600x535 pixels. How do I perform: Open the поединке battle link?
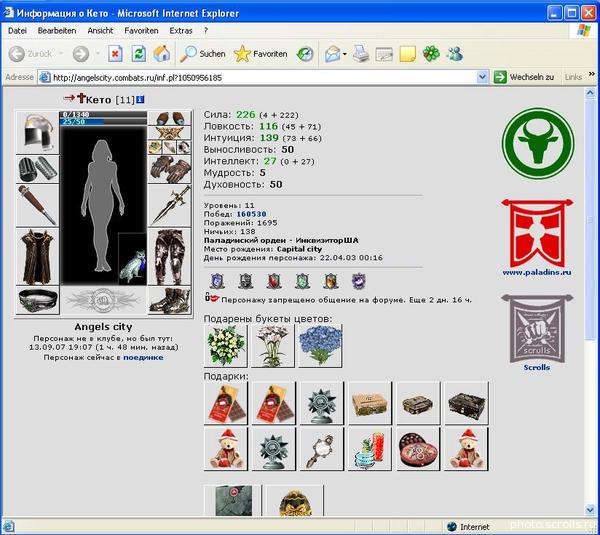coord(143,357)
